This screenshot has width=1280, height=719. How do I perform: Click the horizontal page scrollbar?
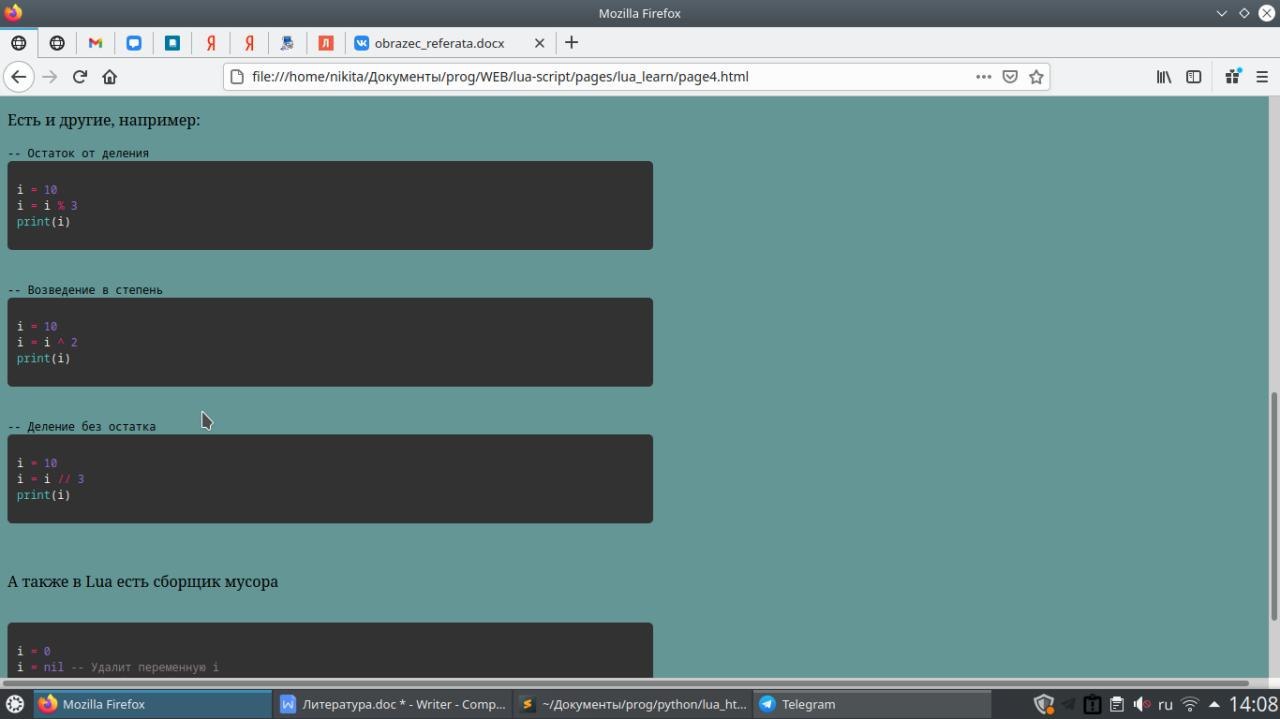[625, 683]
